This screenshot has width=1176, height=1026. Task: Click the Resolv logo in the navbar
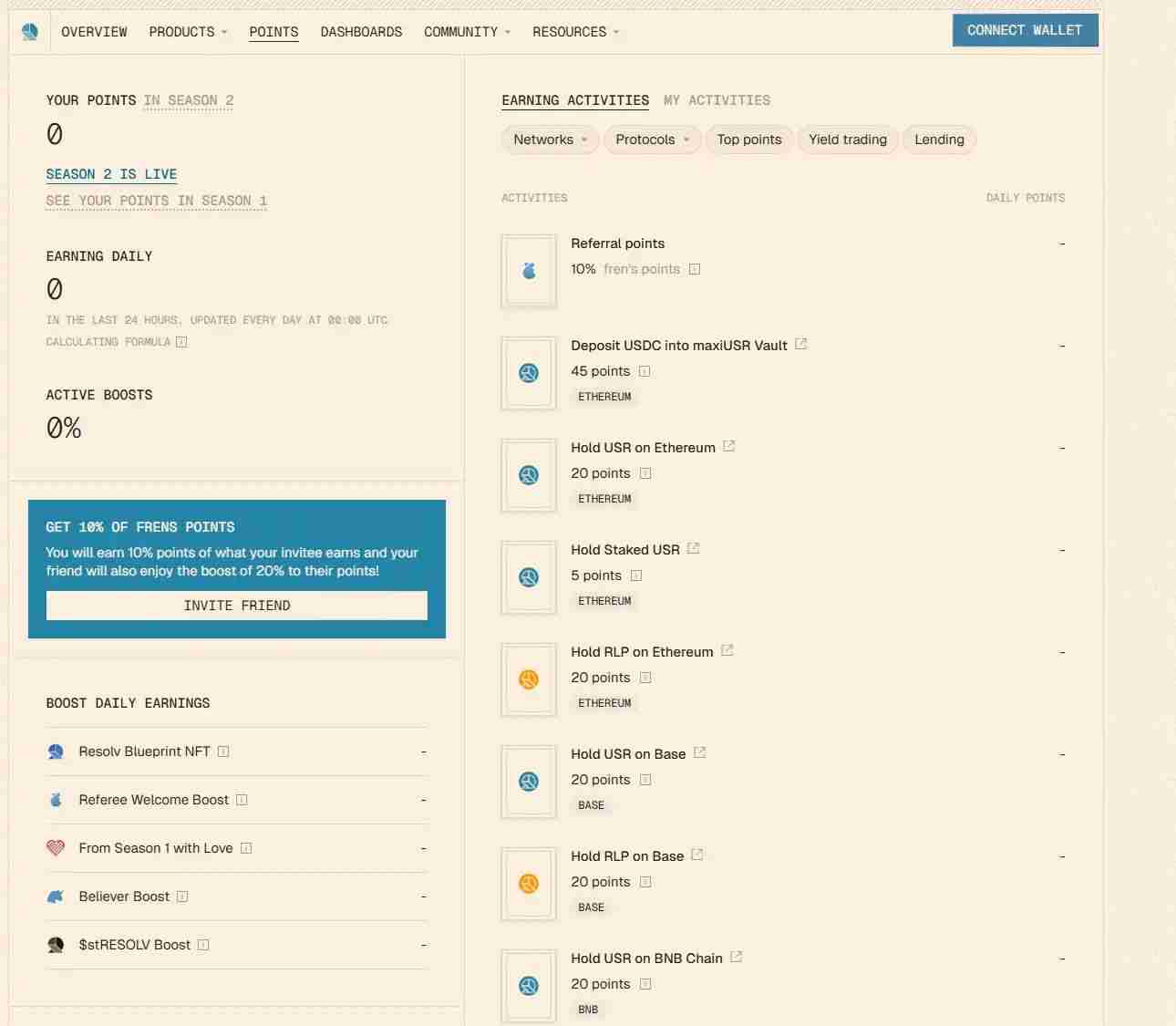tap(30, 32)
